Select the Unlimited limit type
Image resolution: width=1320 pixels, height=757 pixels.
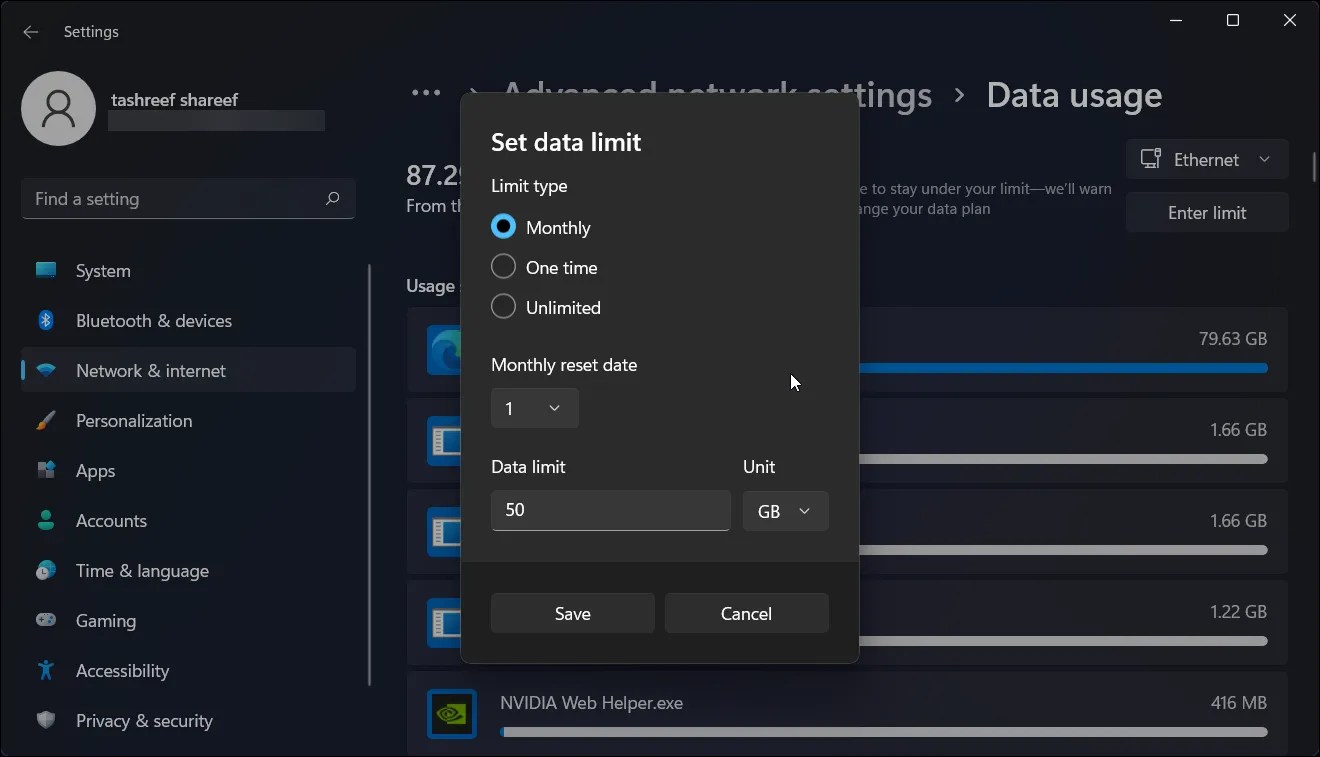click(x=503, y=306)
